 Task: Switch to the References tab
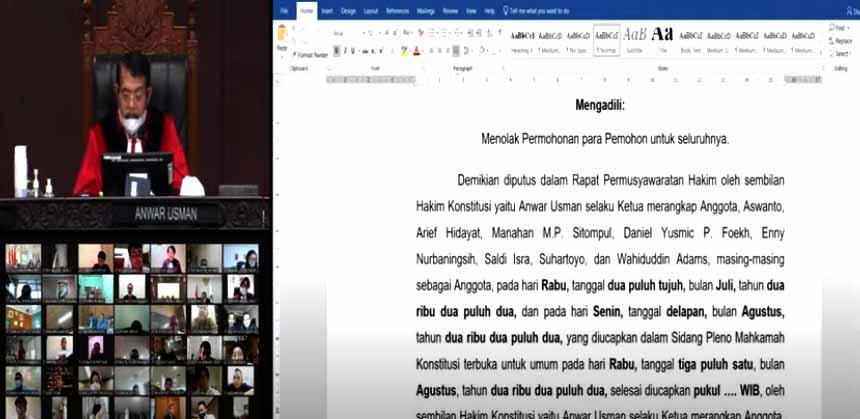point(397,10)
